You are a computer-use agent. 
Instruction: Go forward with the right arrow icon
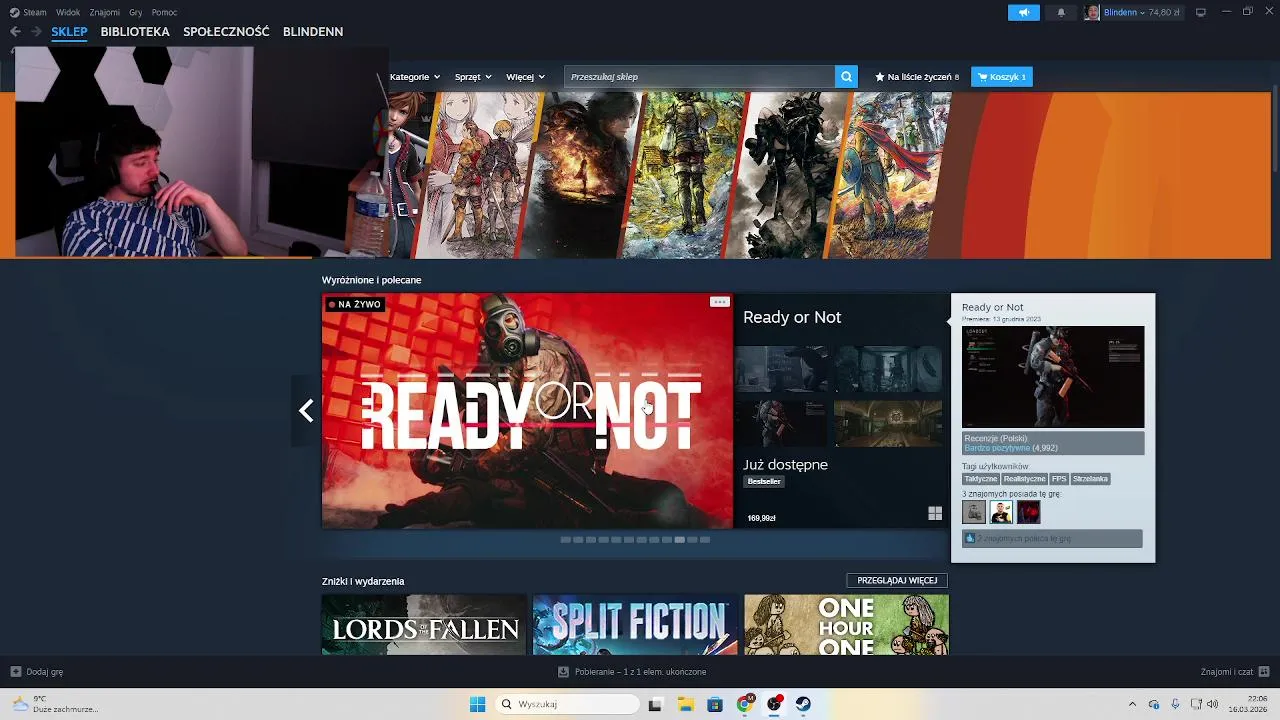tap(36, 32)
